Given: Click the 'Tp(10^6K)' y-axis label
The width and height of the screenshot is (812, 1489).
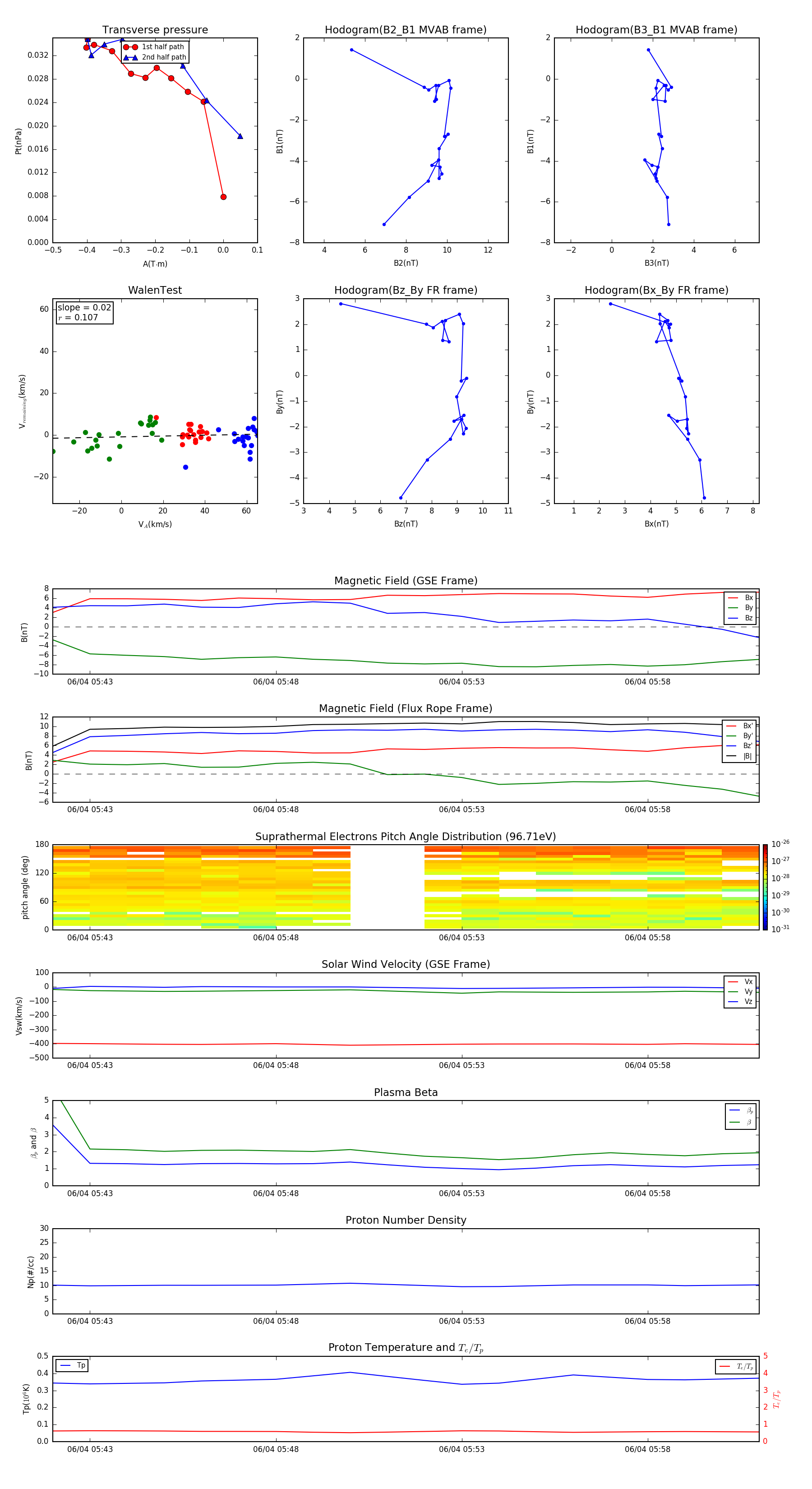Looking at the screenshot, I should [26, 1399].
